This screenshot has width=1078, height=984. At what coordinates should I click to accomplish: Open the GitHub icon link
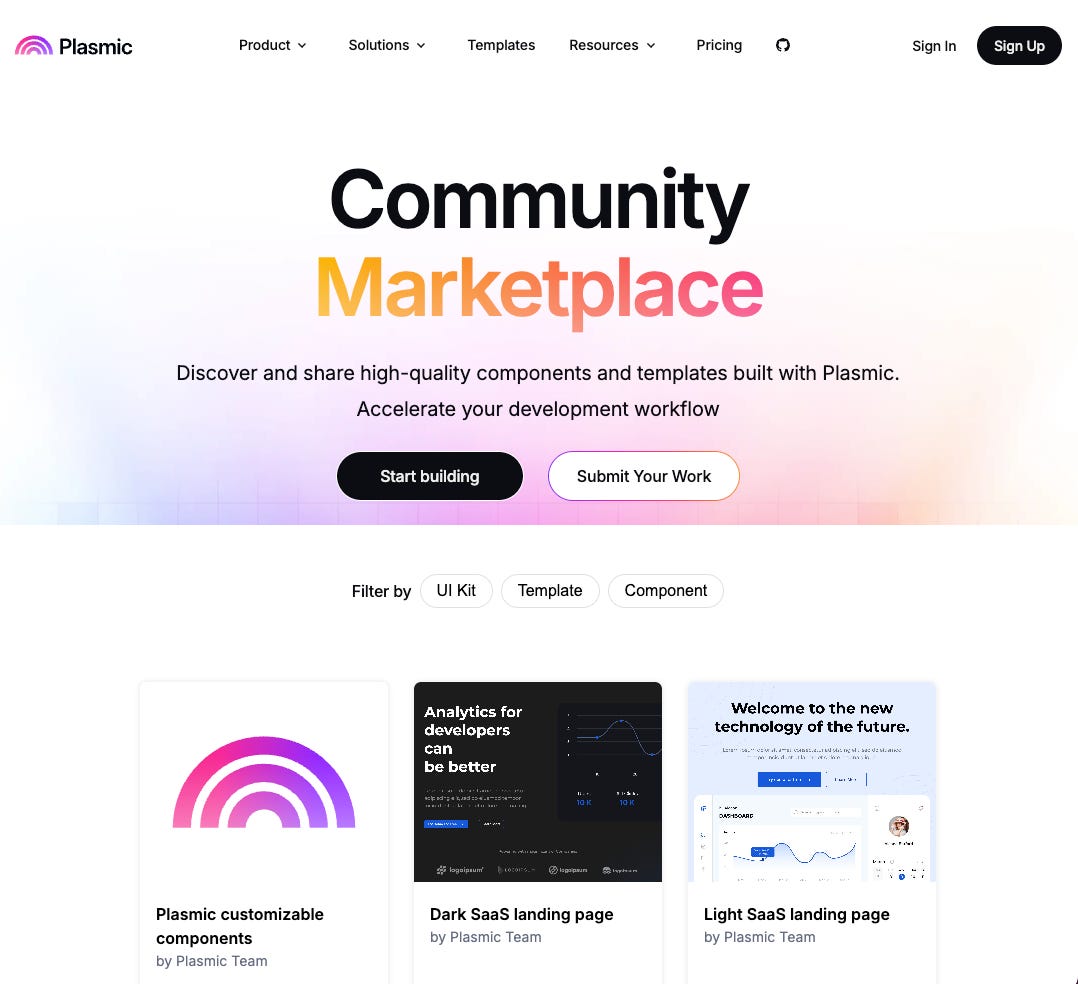pos(782,45)
